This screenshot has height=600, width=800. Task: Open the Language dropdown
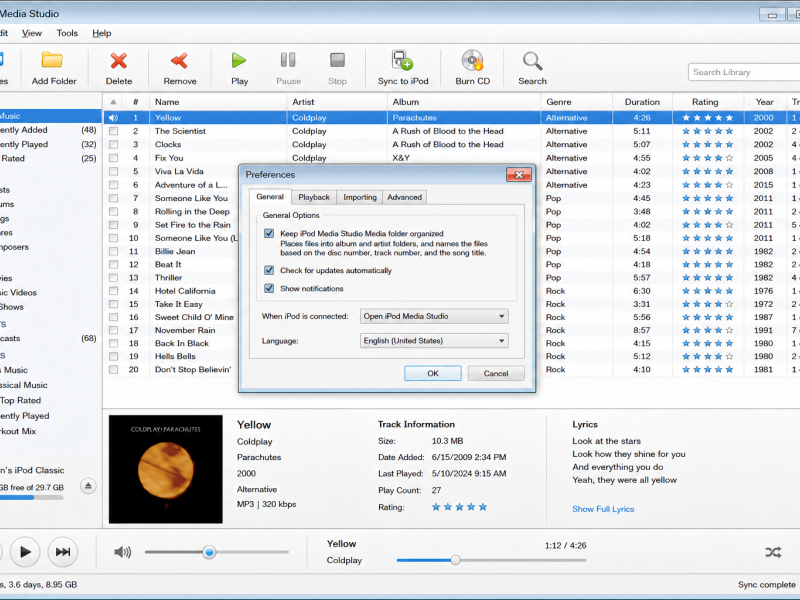click(434, 341)
